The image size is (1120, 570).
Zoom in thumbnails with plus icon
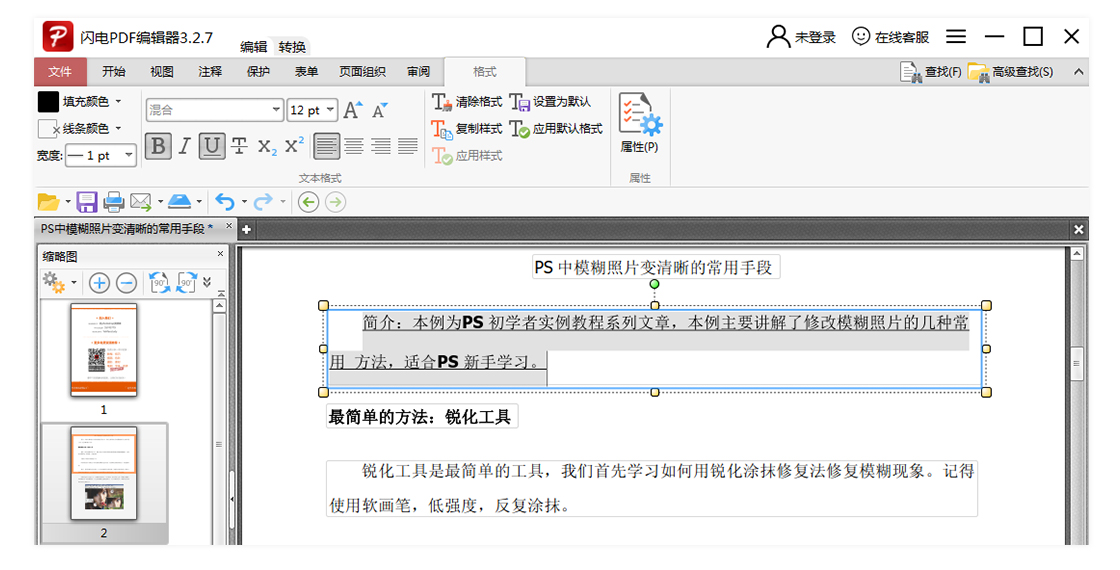pyautogui.click(x=99, y=284)
